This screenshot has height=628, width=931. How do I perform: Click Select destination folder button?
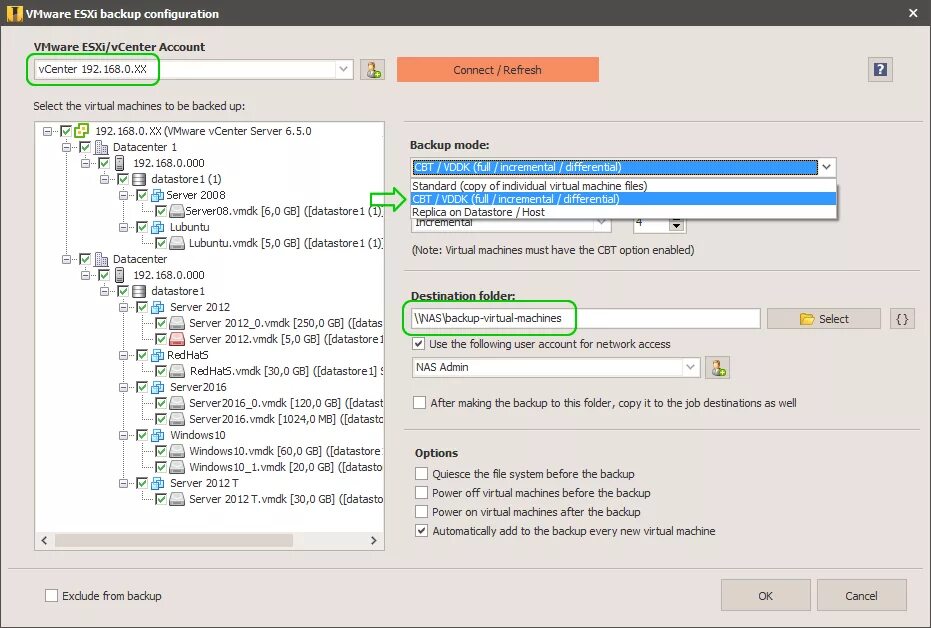824,319
